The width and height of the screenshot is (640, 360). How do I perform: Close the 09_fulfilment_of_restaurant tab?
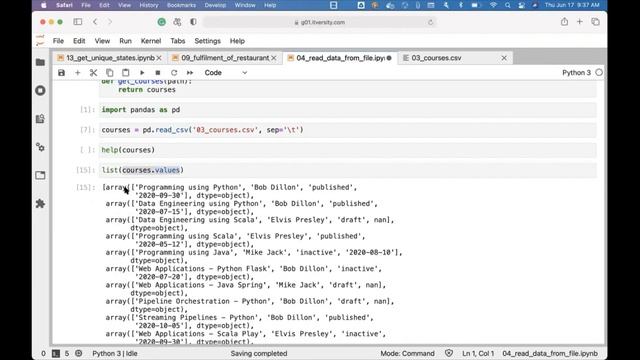coord(274,58)
